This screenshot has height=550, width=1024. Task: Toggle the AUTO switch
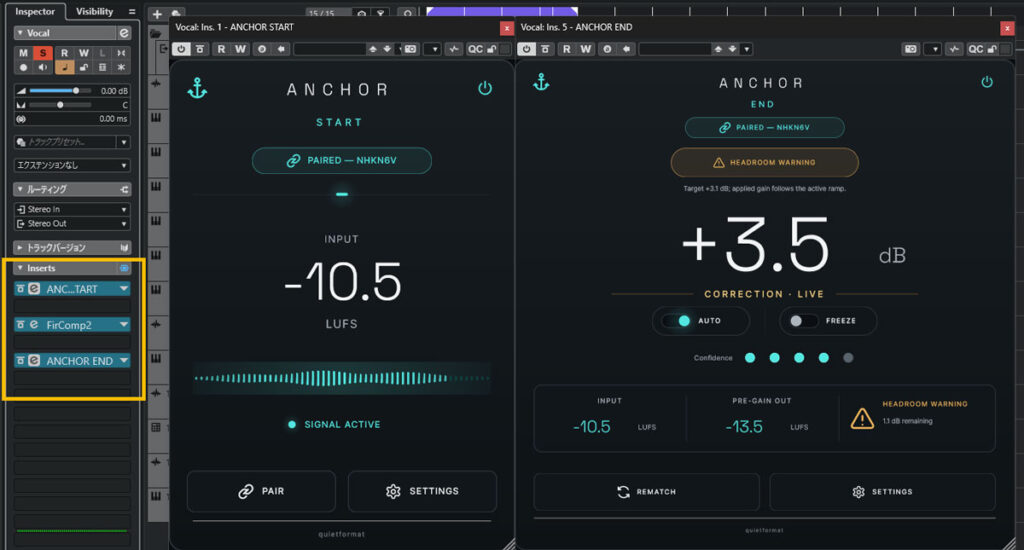677,321
